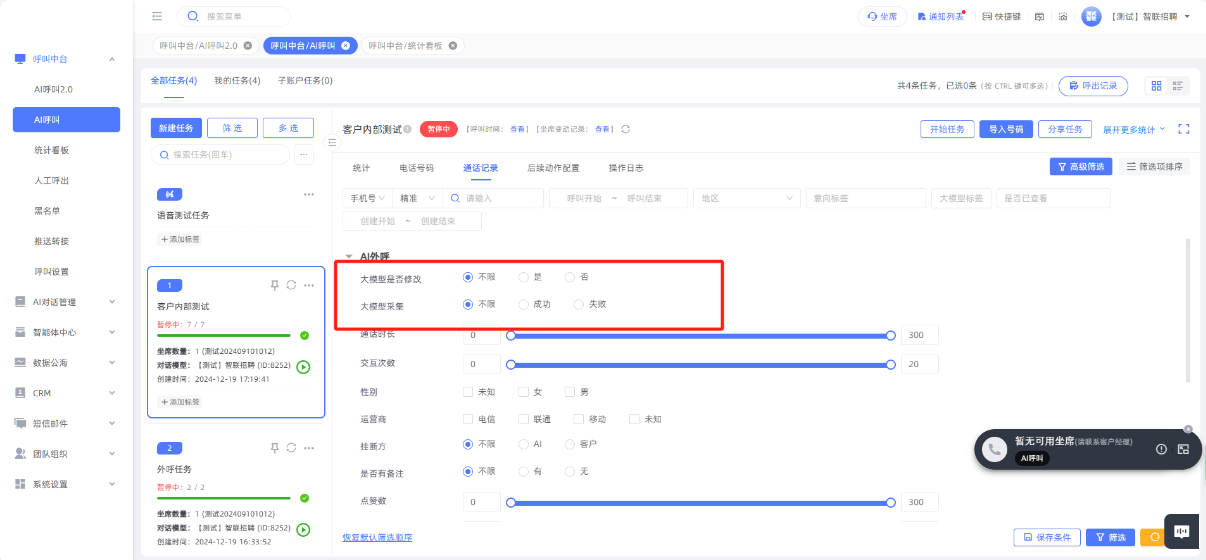Switch to list view layout icon
1206x560 pixels.
[x=1178, y=86]
